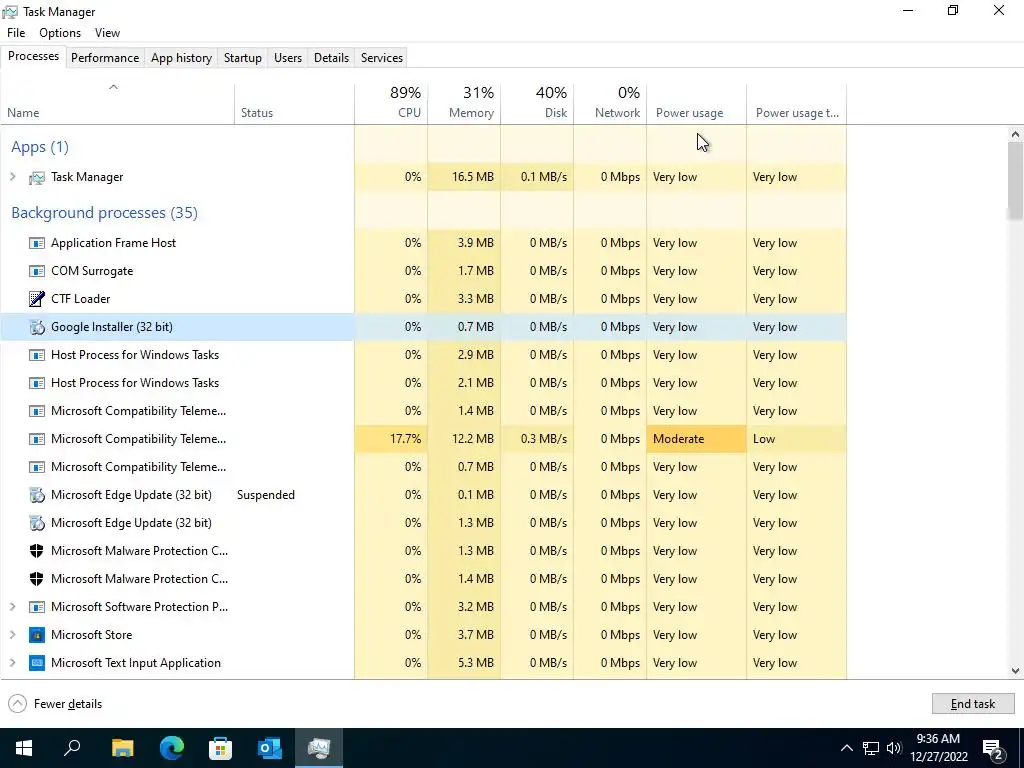Click the Task Manager taskbar button
The height and width of the screenshot is (768, 1024).
pyautogui.click(x=319, y=748)
